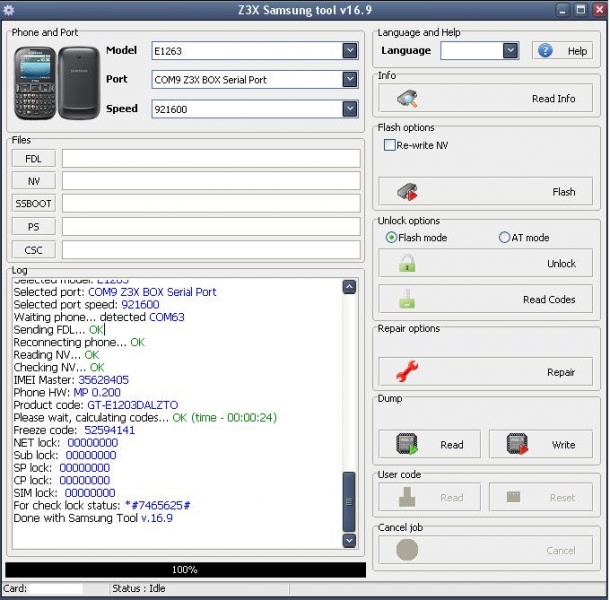Image resolution: width=610 pixels, height=600 pixels.
Task: Click the Freeze code 52594141 value
Action: (109, 430)
